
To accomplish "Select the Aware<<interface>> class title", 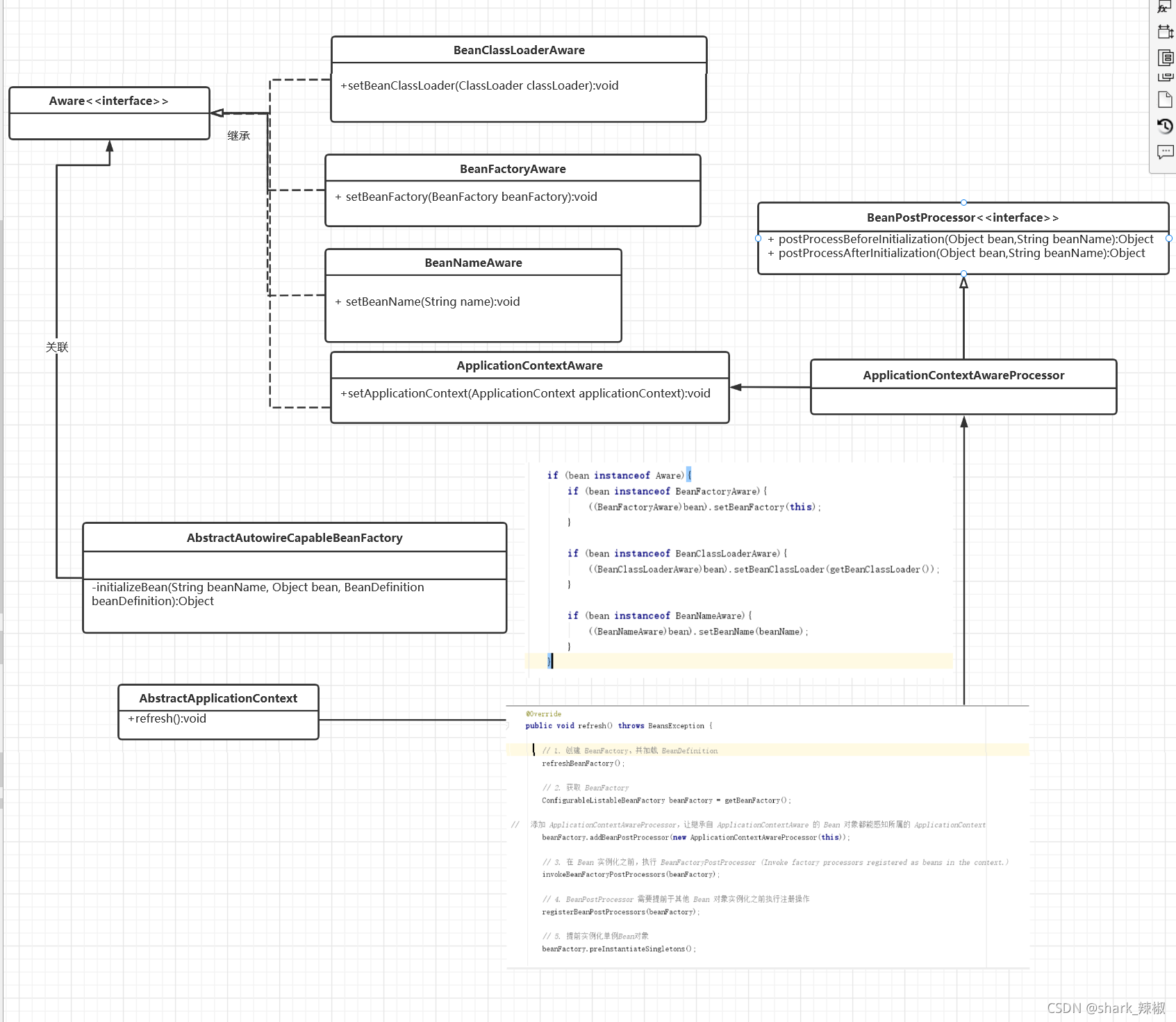I will pos(109,101).
